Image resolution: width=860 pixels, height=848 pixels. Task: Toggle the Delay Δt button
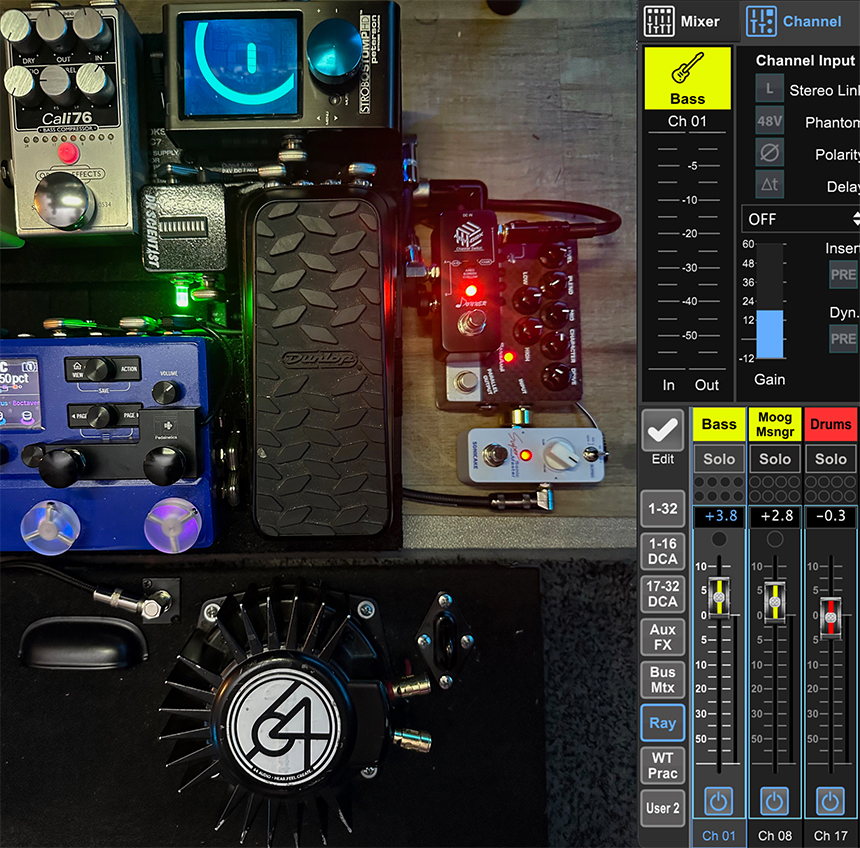[x=769, y=184]
